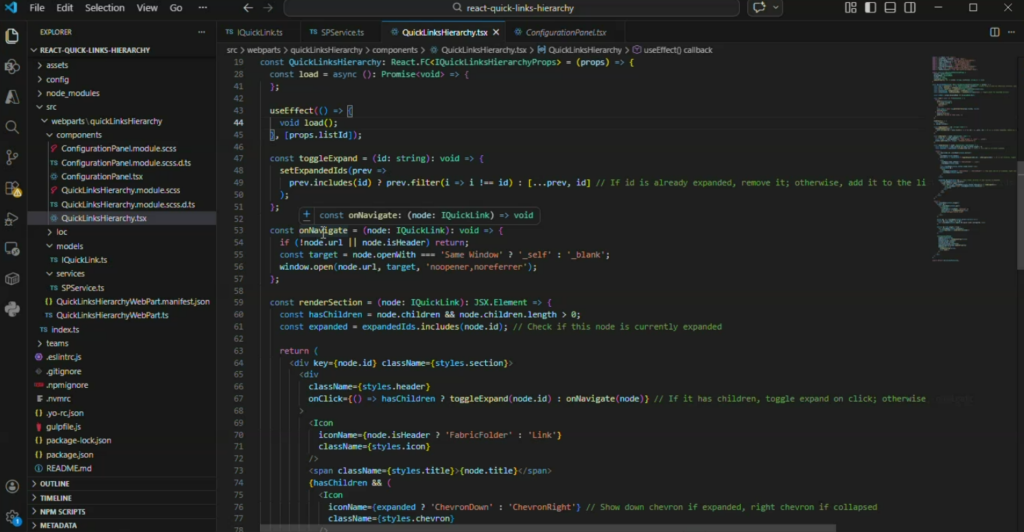1024x532 pixels.
Task: Open the Search view in activity bar
Action: pos(12,127)
